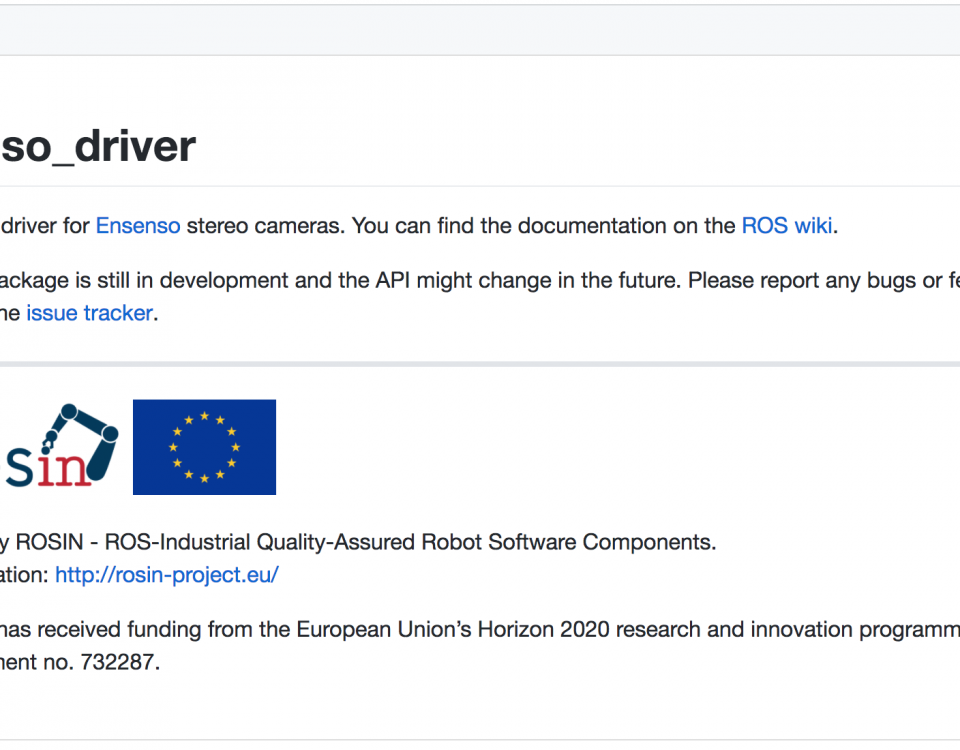Click the Horizon 2020 funding sentence

pos(480,629)
